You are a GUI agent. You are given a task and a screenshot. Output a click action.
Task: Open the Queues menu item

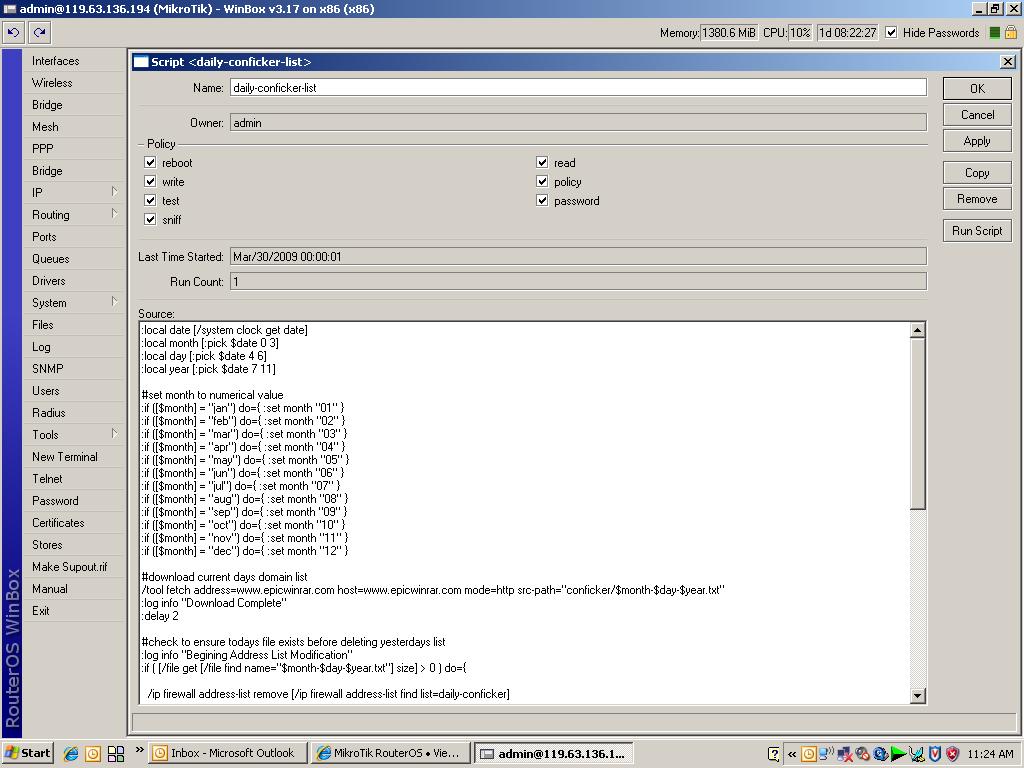tap(73, 259)
